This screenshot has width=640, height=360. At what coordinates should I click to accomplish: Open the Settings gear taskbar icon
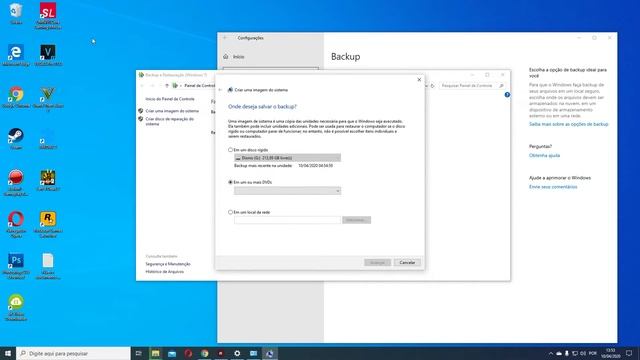pyautogui.click(x=237, y=353)
